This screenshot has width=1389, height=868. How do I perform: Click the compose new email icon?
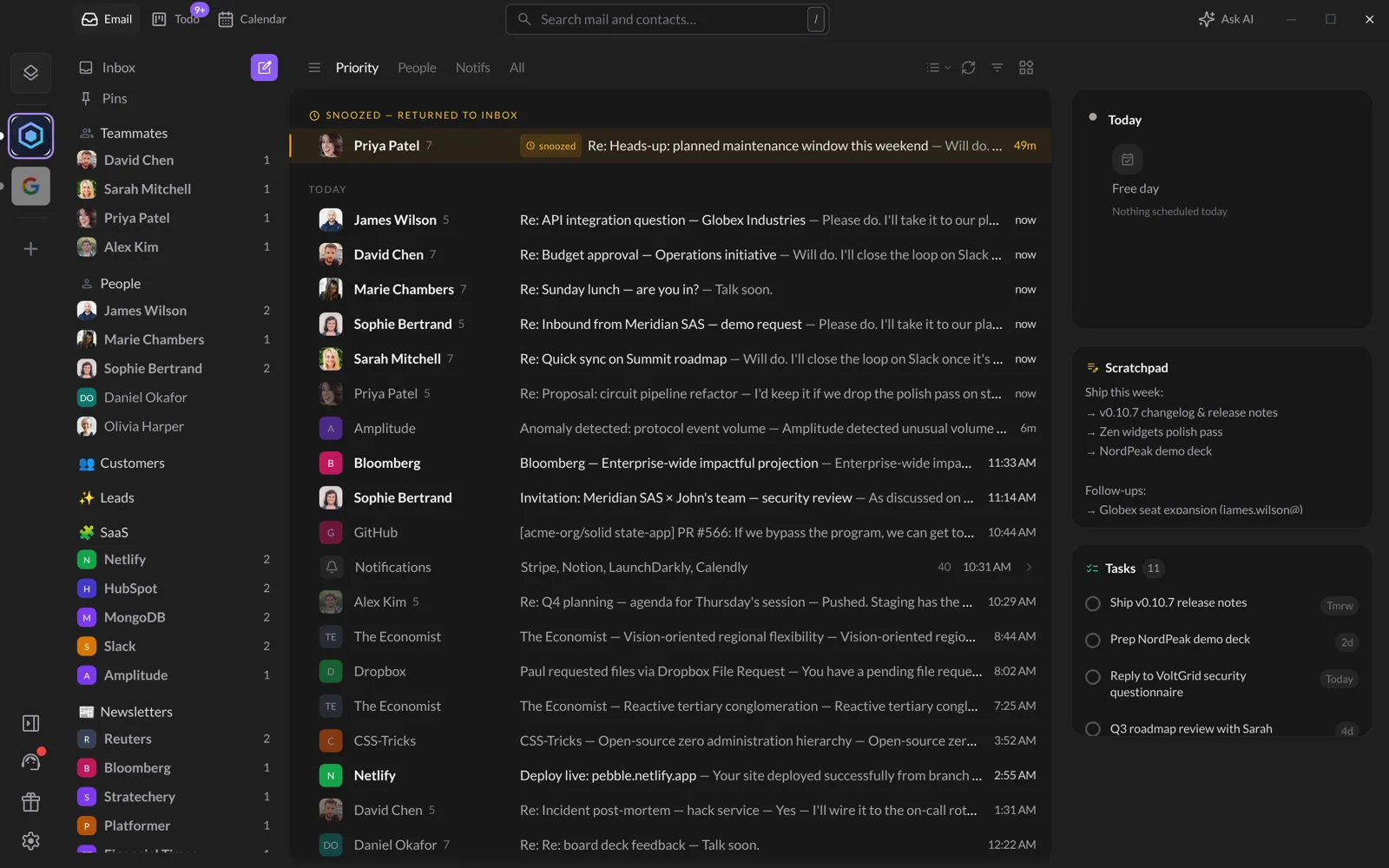[x=264, y=68]
